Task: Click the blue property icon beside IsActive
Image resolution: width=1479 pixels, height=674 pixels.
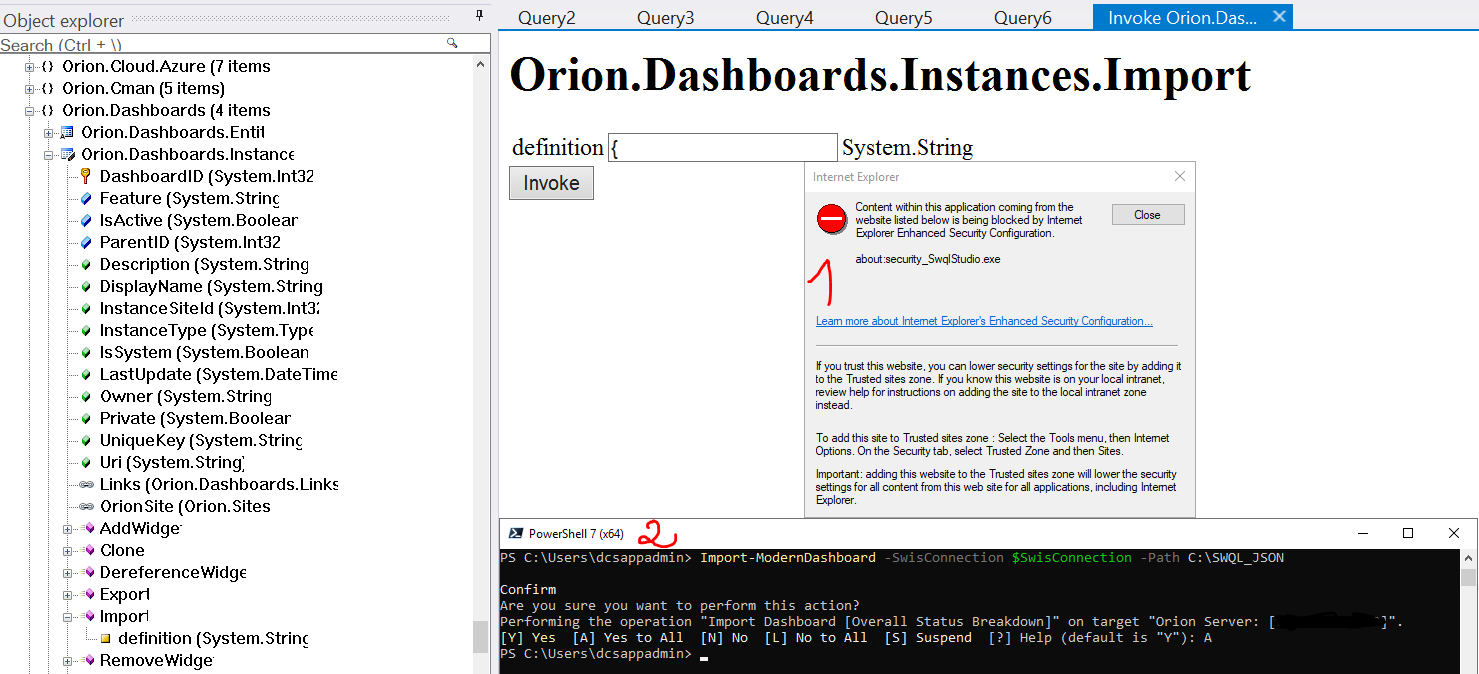Action: point(86,221)
